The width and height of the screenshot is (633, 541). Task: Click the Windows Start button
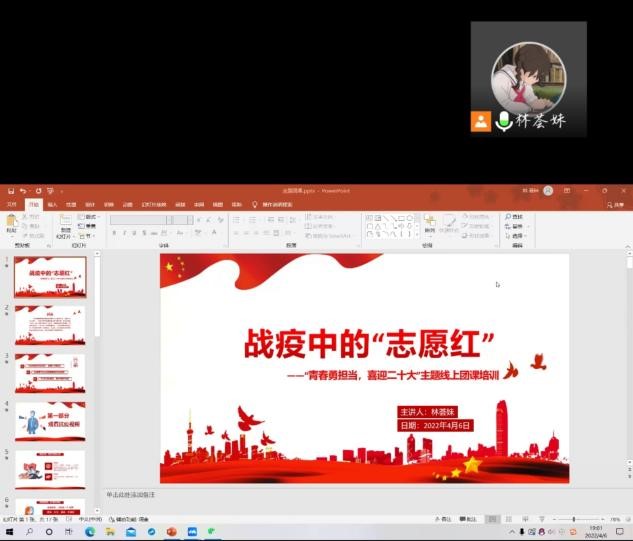[9, 532]
